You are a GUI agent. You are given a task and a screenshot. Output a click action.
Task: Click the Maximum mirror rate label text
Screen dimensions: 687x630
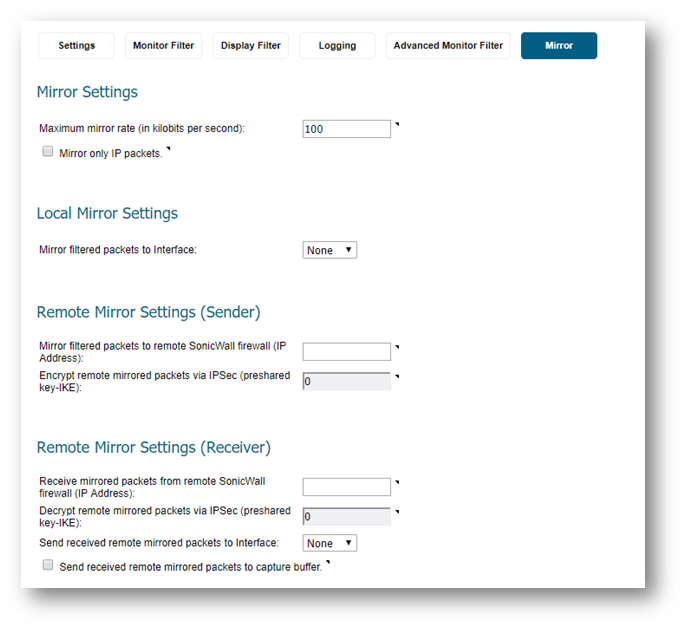[142, 128]
